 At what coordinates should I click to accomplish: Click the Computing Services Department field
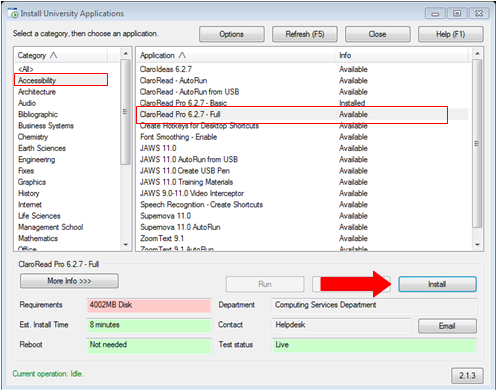coord(374,306)
